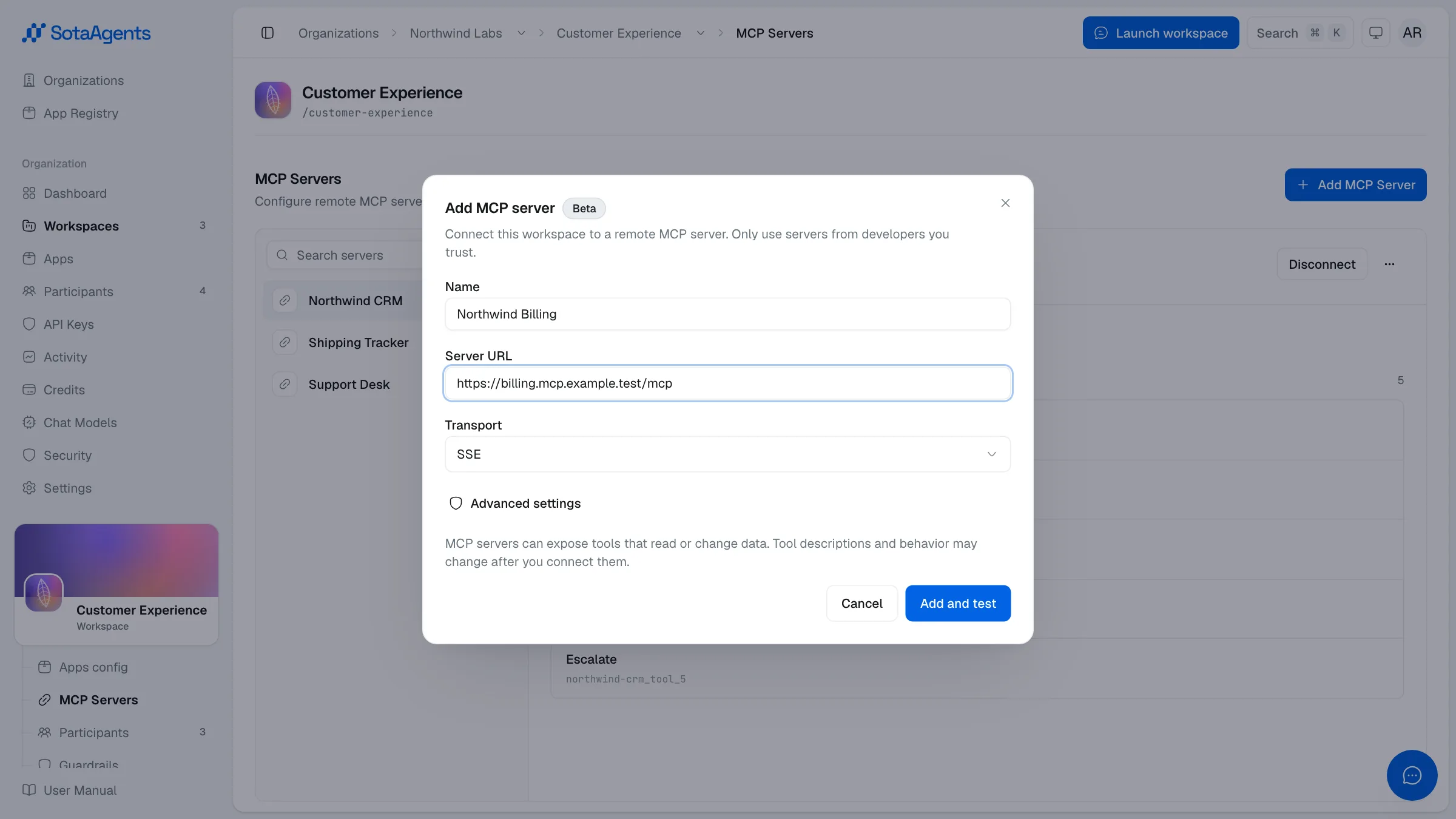Open the User Manual link
The width and height of the screenshot is (1456, 819).
click(80, 790)
